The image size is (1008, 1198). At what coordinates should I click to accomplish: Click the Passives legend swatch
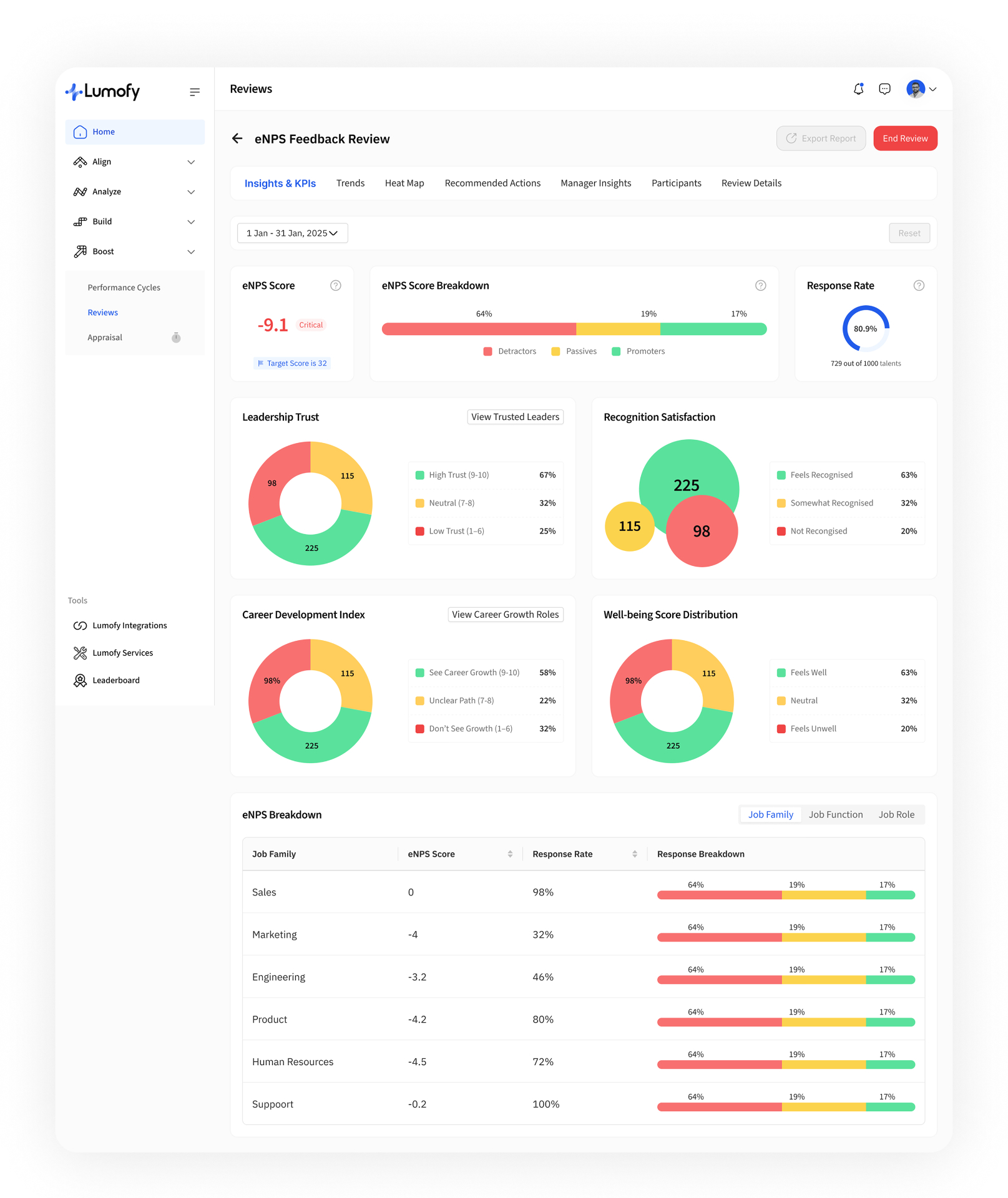pos(555,351)
